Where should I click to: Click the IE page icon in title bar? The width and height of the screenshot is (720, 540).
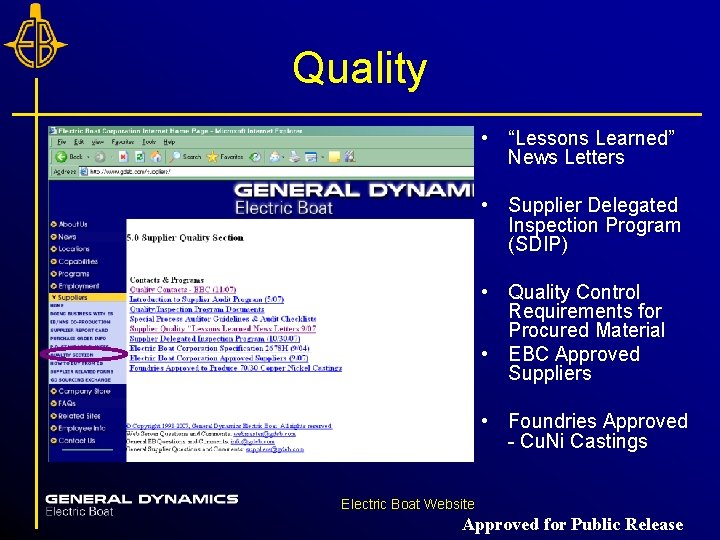click(53, 131)
